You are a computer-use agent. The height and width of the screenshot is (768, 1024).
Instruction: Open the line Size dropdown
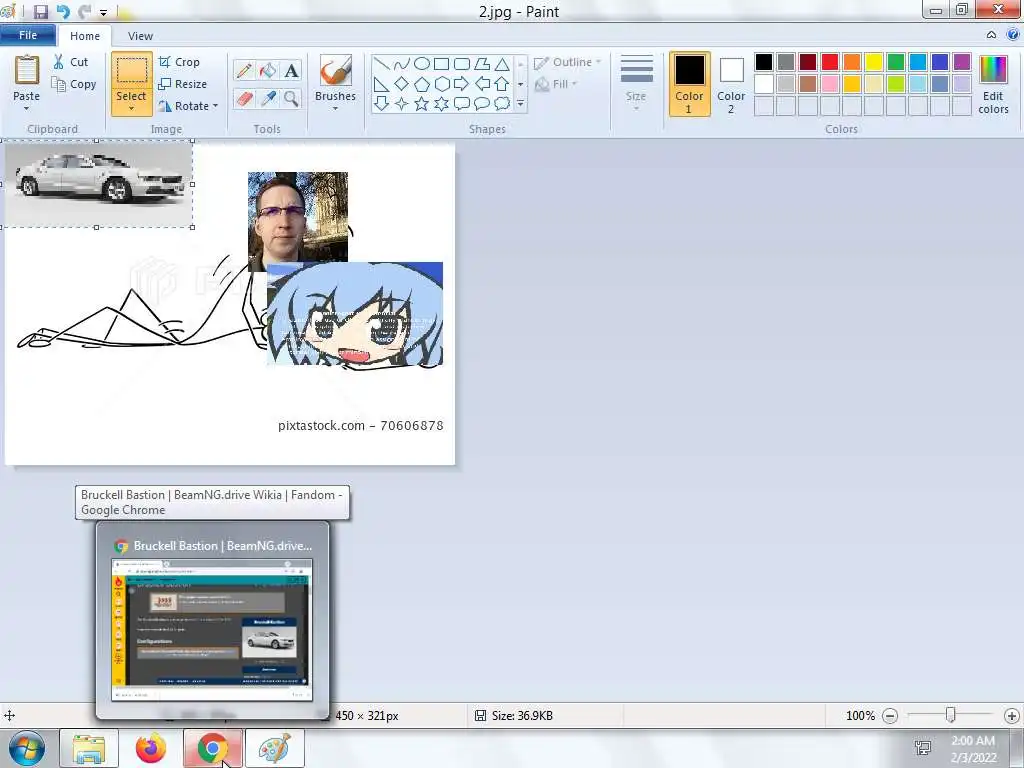pos(636,84)
